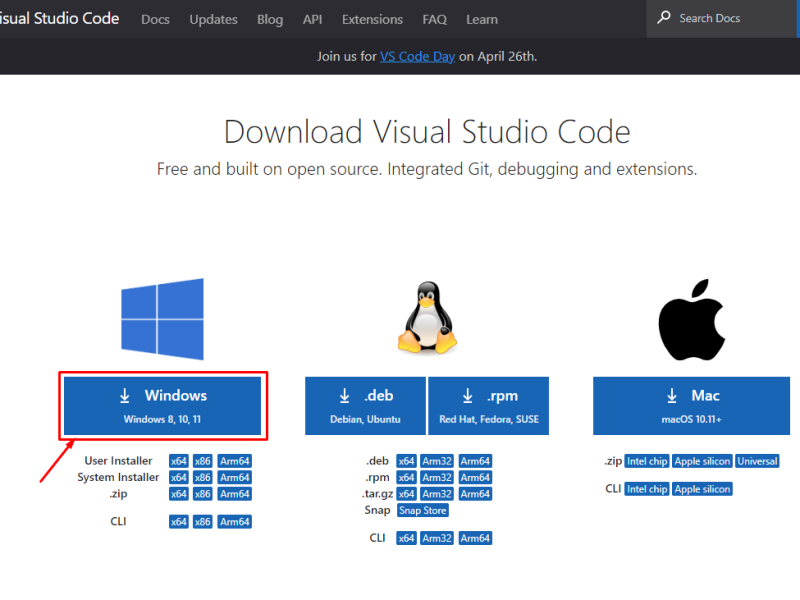Download Windows System Installer Arm64

click(x=235, y=477)
